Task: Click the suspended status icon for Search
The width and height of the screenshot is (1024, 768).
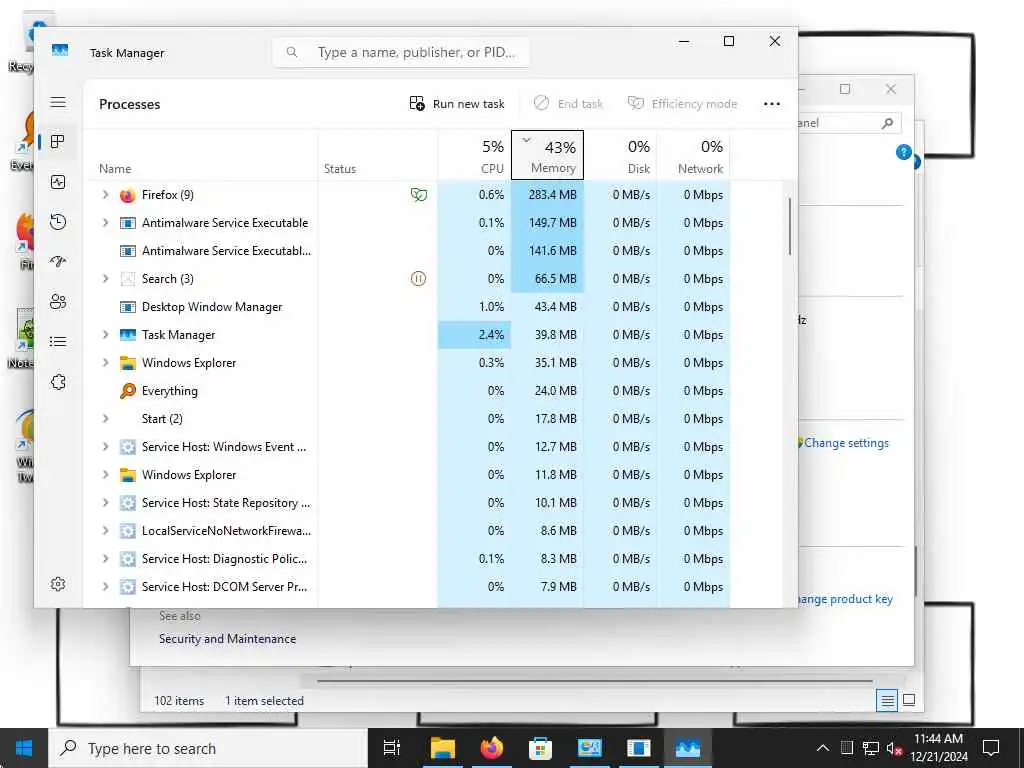Action: tap(418, 279)
